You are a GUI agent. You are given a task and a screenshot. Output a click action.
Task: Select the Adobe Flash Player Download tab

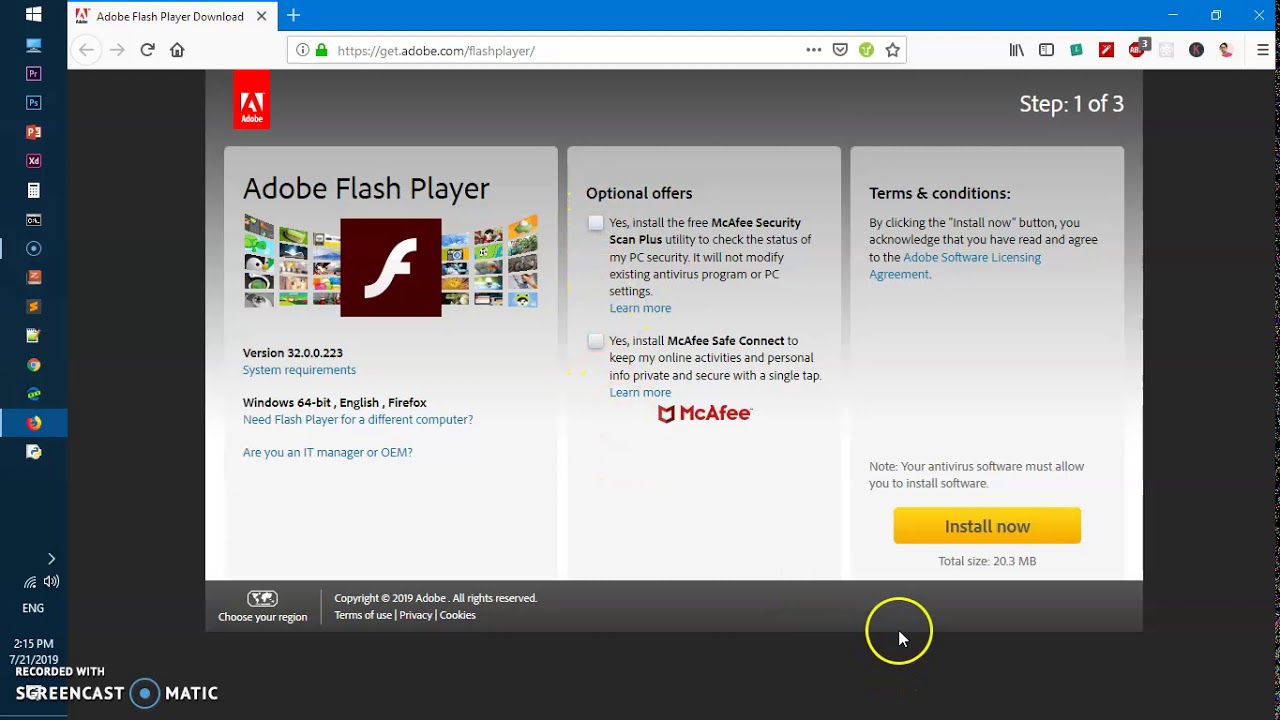[171, 16]
